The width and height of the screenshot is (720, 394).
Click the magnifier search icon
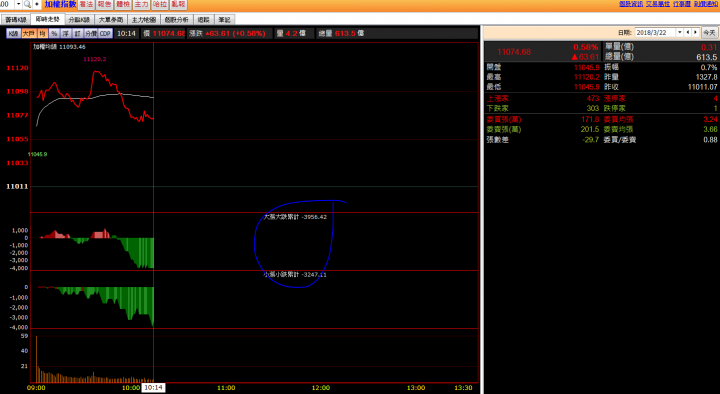click(x=27, y=5)
